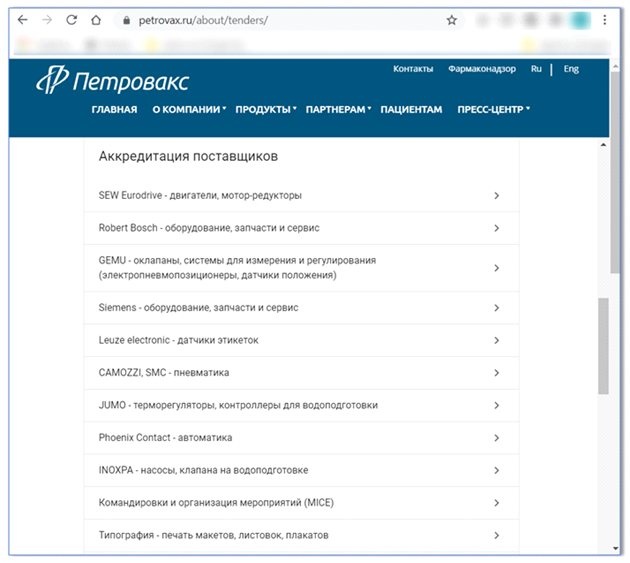Go to ГЛАВНАЯ menu item
Viewport: 630px width, 563px height.
pos(114,110)
